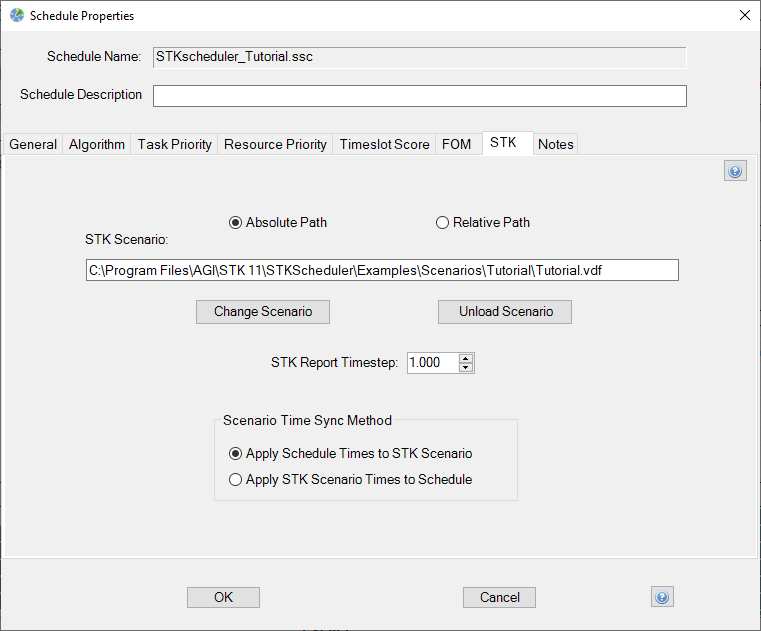Viewport: 761px width, 631px height.
Task: Close the Schedule Properties dialog
Action: click(x=743, y=15)
